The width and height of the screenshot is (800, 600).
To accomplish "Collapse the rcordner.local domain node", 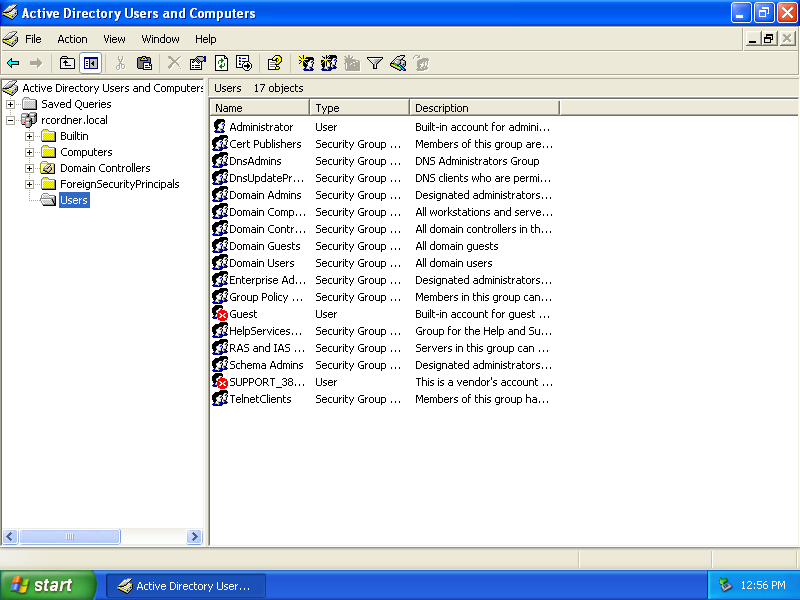I will pyautogui.click(x=10, y=120).
